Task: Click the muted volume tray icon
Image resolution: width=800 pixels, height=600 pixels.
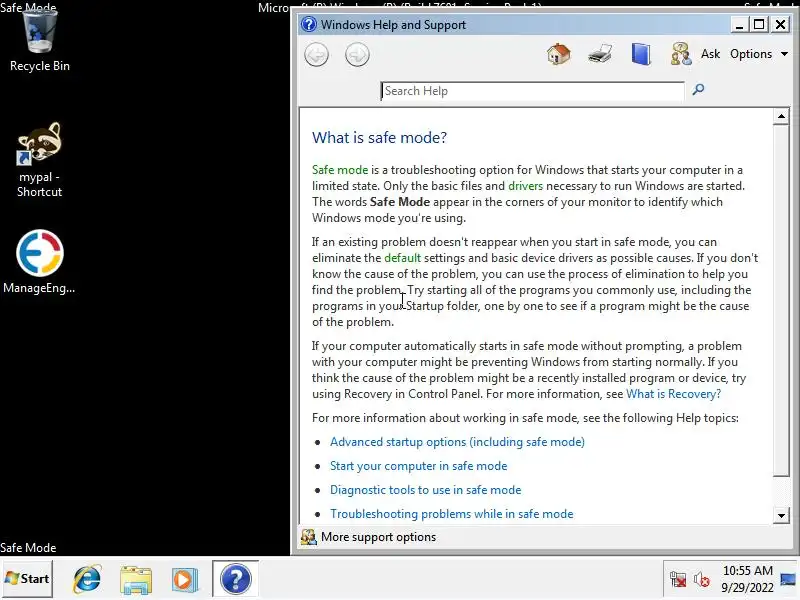Action: click(x=702, y=579)
